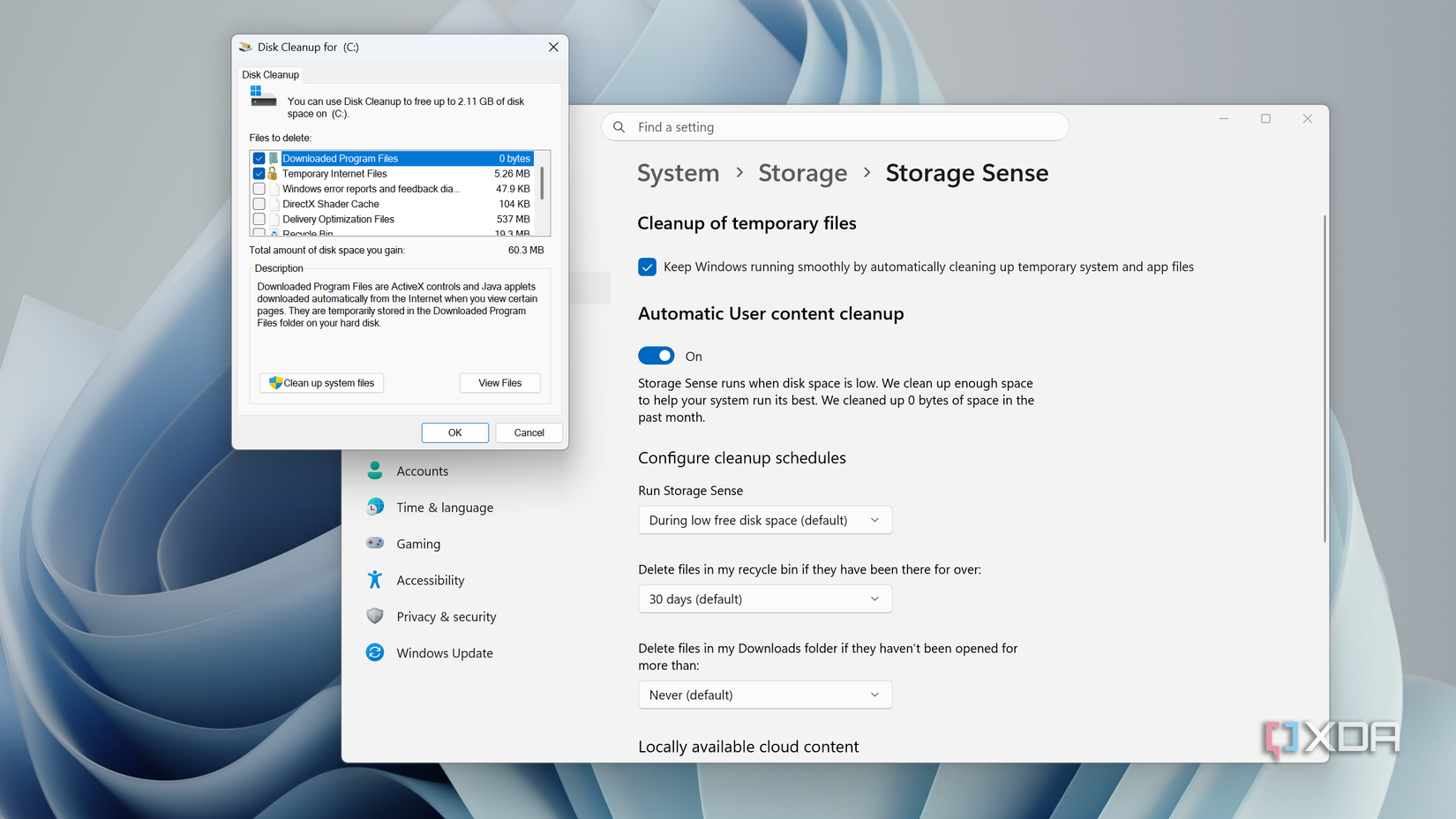Viewport: 1456px width, 819px height.
Task: Click Clean up system files button
Action: tap(322, 383)
